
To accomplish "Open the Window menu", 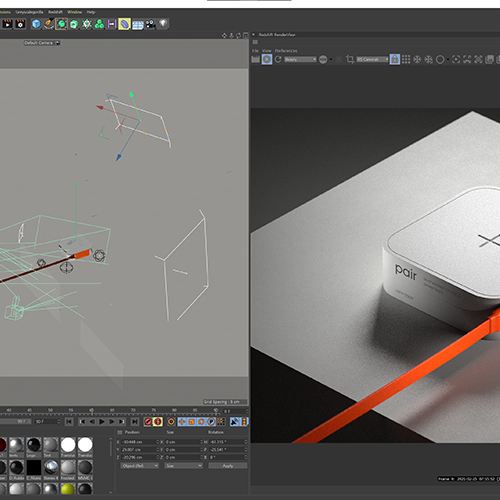I will pos(75,12).
